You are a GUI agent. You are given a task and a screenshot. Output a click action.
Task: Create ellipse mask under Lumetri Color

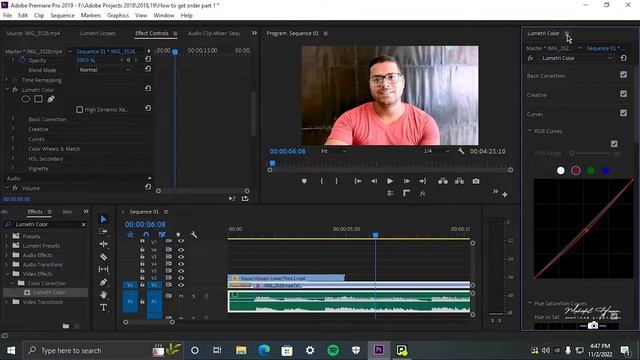tap(26, 99)
